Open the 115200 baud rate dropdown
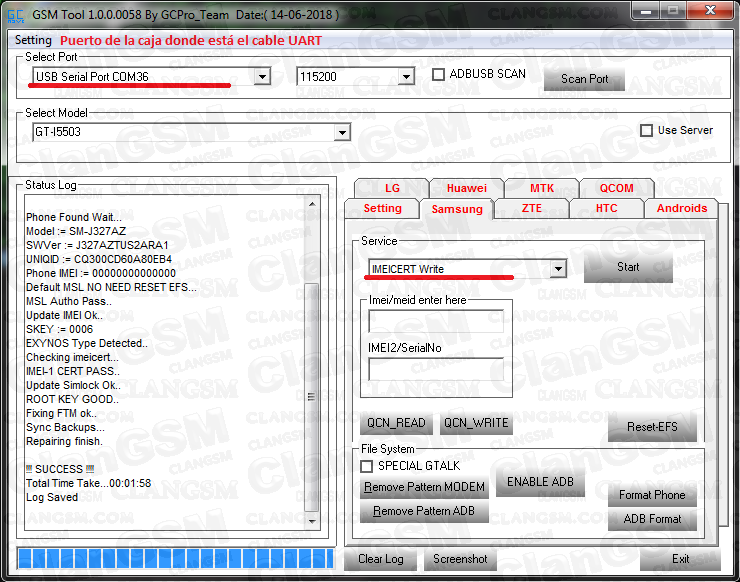 (x=406, y=76)
